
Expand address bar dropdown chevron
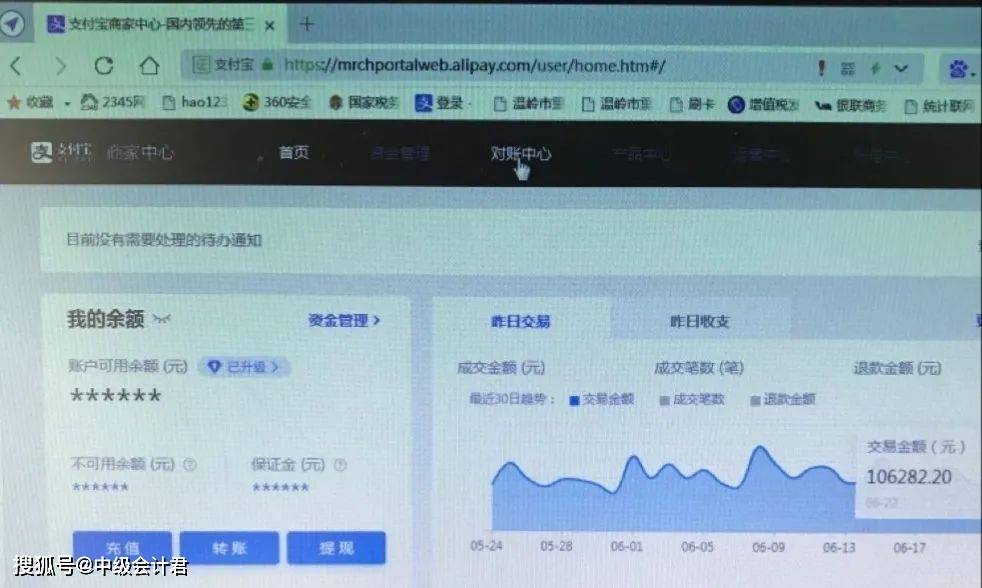(901, 68)
